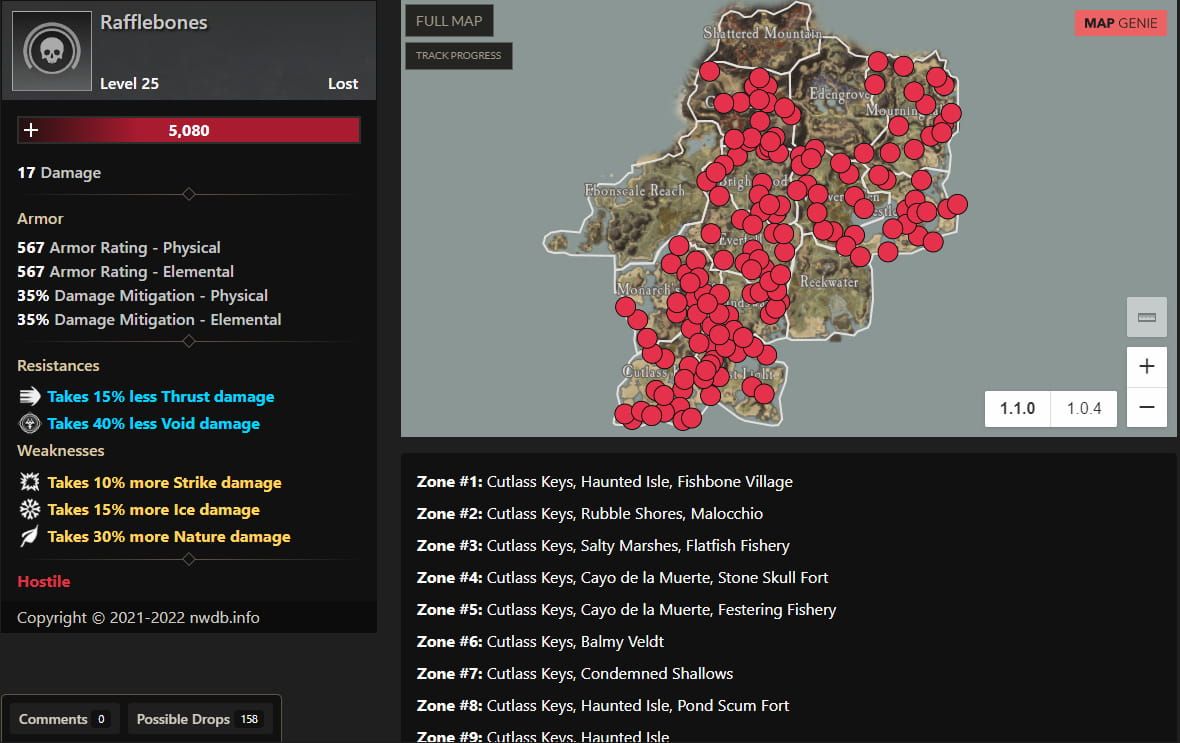1180x743 pixels.
Task: Click the Track Progress button
Action: tap(458, 56)
